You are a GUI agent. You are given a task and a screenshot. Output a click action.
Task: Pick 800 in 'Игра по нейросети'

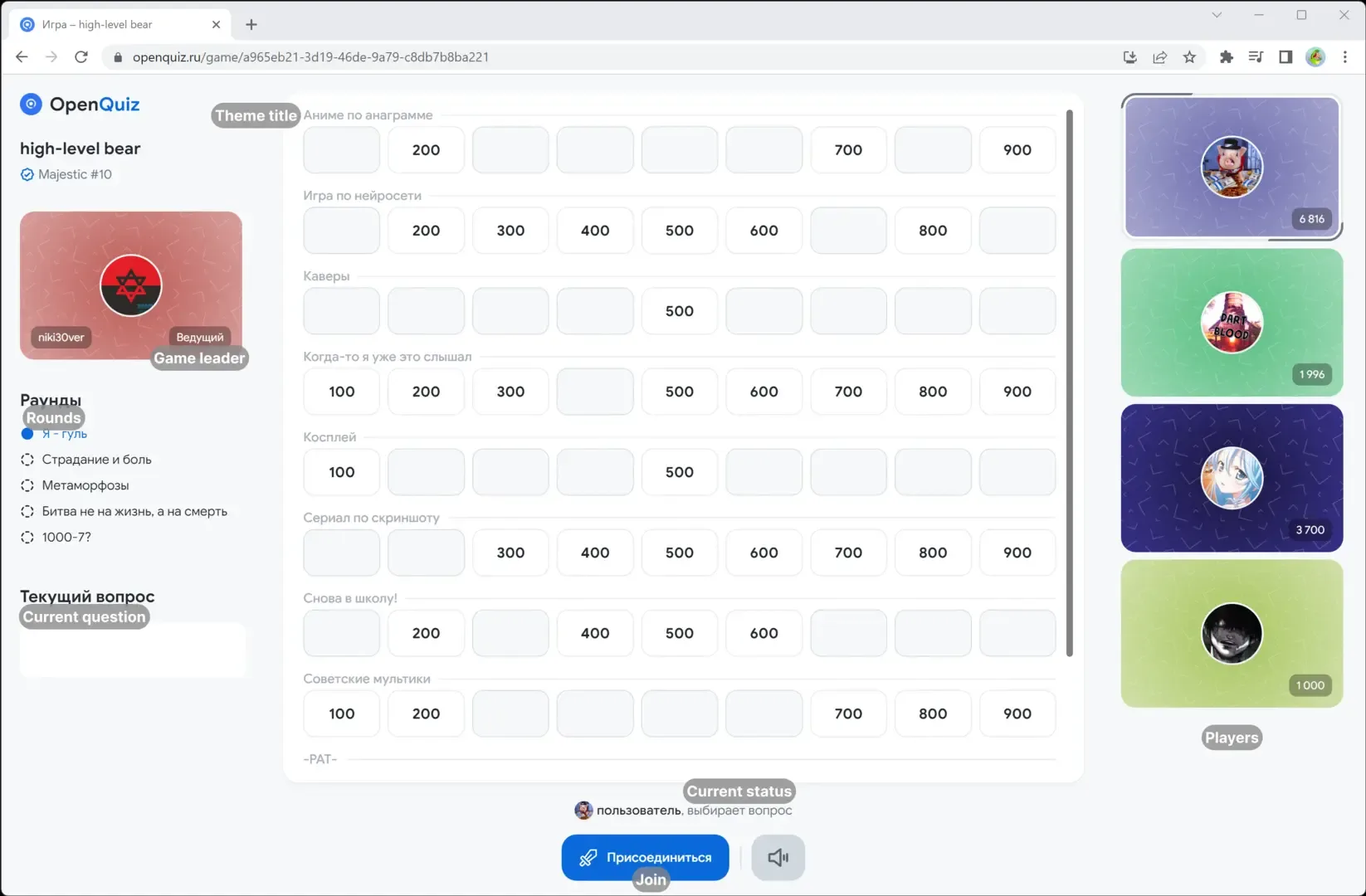(933, 231)
